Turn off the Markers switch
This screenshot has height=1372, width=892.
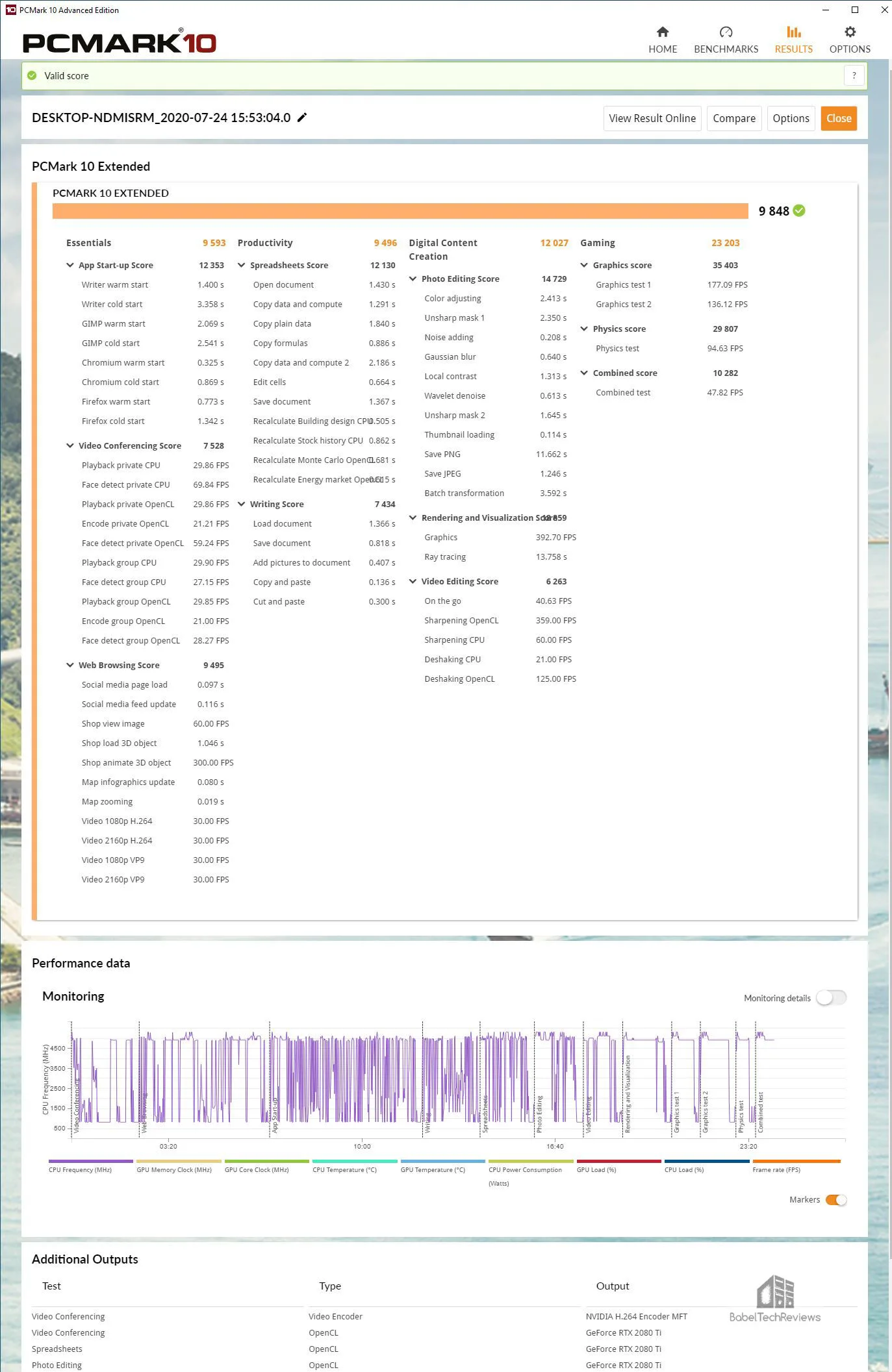836,1199
